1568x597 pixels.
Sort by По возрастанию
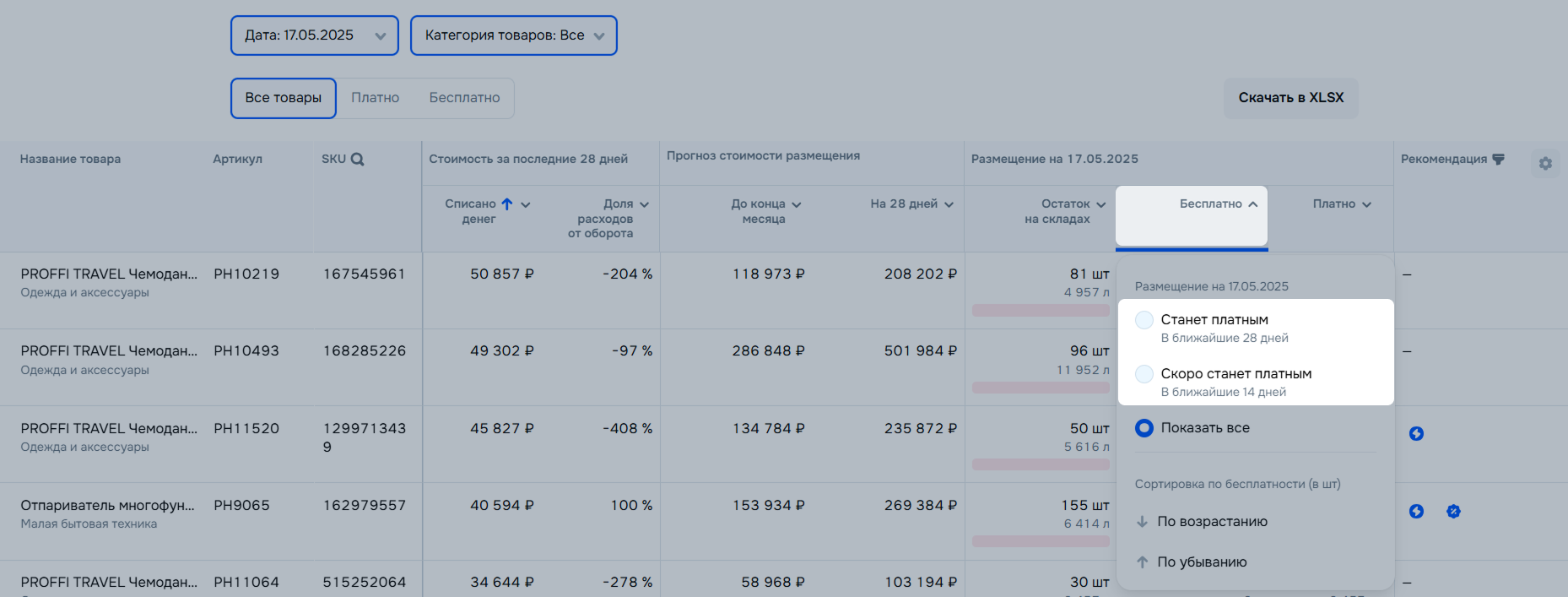pyautogui.click(x=1213, y=522)
